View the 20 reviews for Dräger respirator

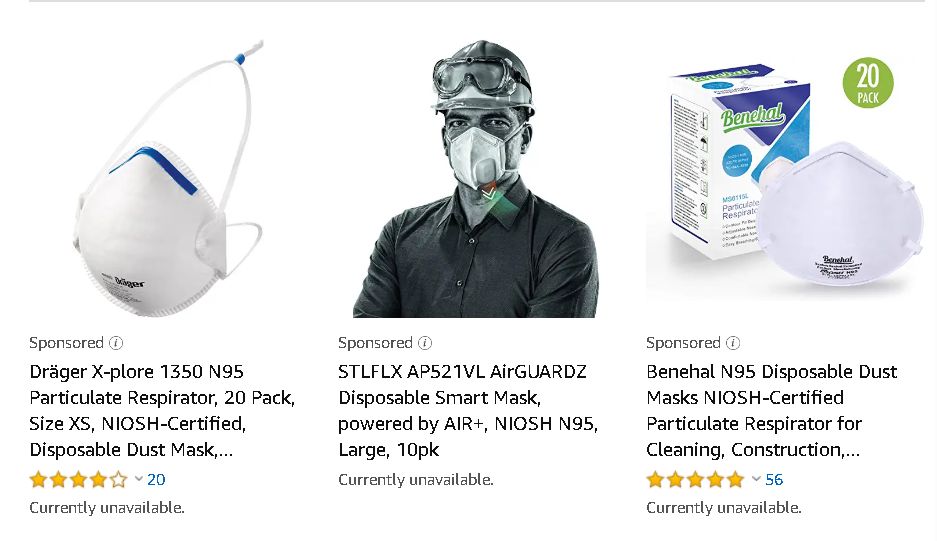pos(156,479)
